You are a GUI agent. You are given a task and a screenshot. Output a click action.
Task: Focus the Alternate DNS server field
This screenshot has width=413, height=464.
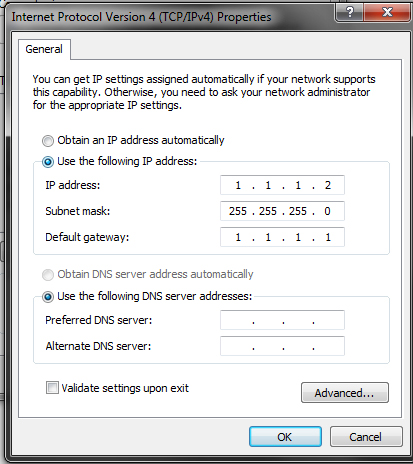click(282, 346)
